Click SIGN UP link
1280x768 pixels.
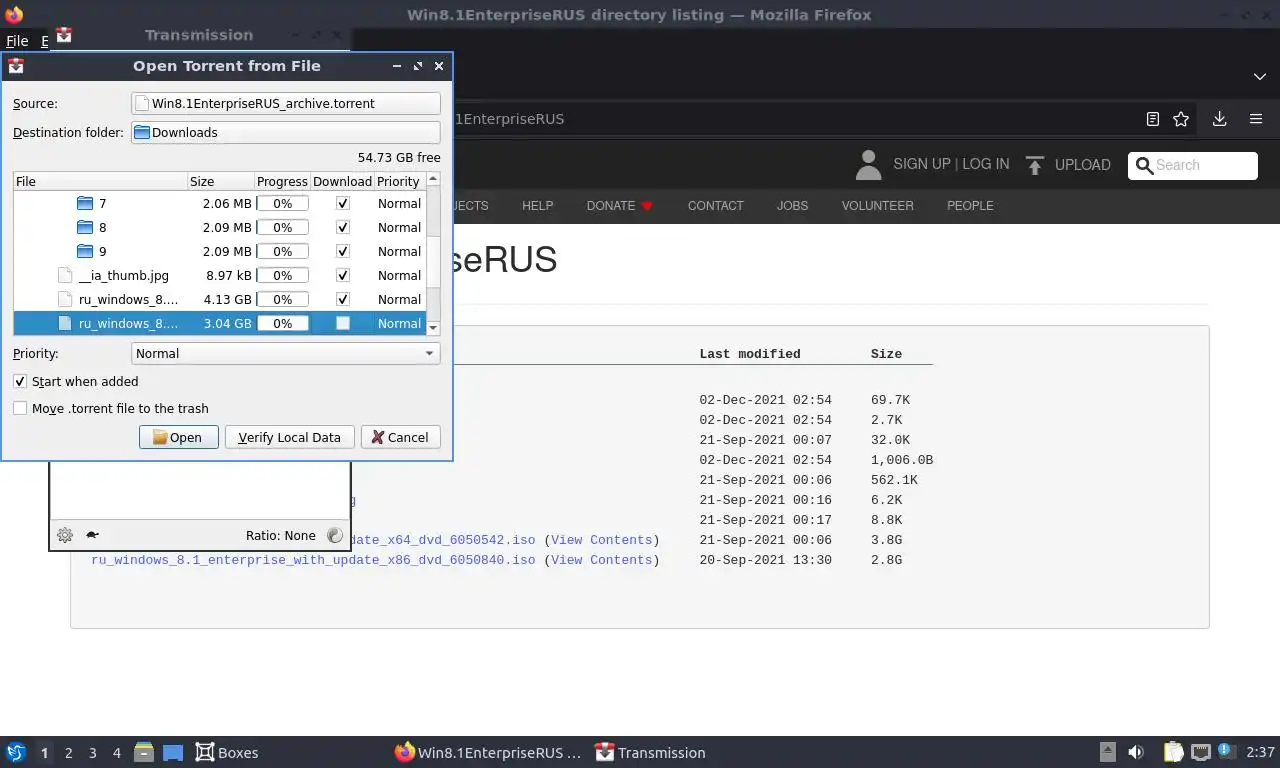921,164
